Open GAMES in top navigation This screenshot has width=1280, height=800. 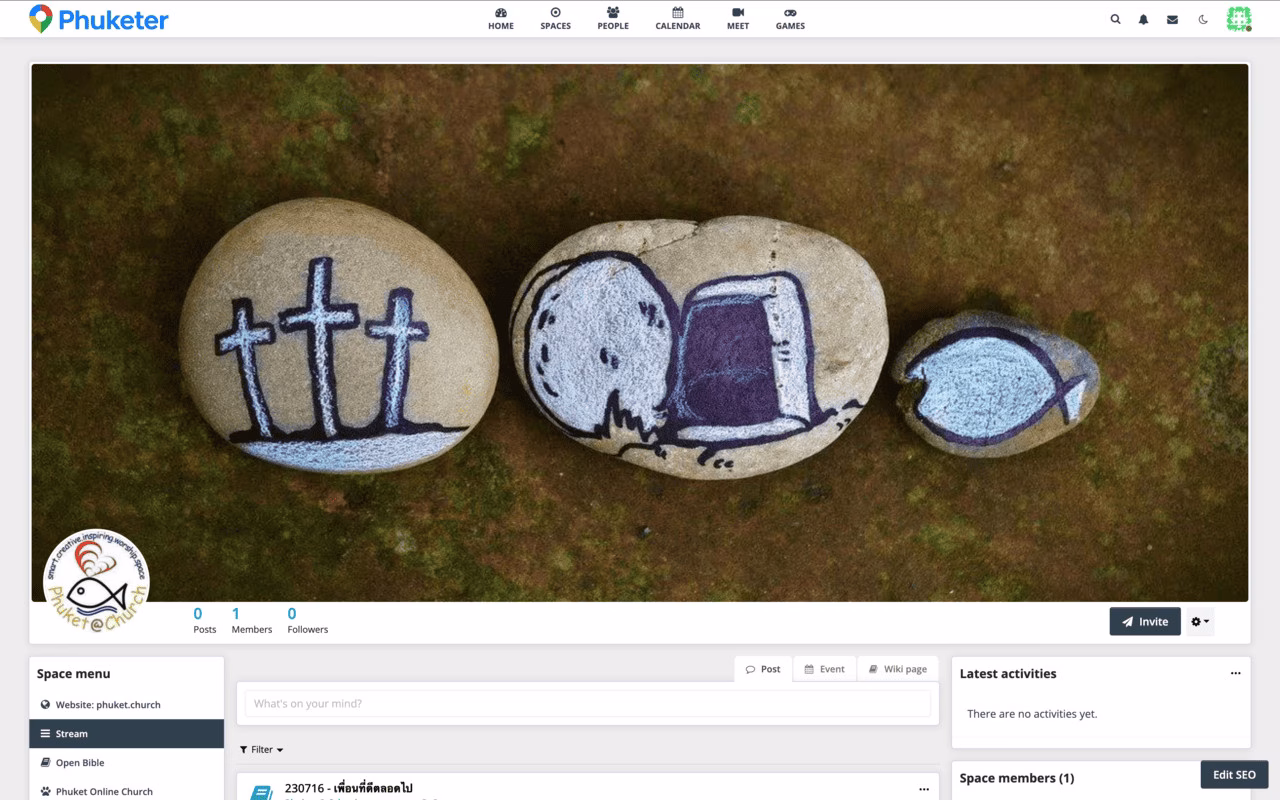tap(790, 19)
